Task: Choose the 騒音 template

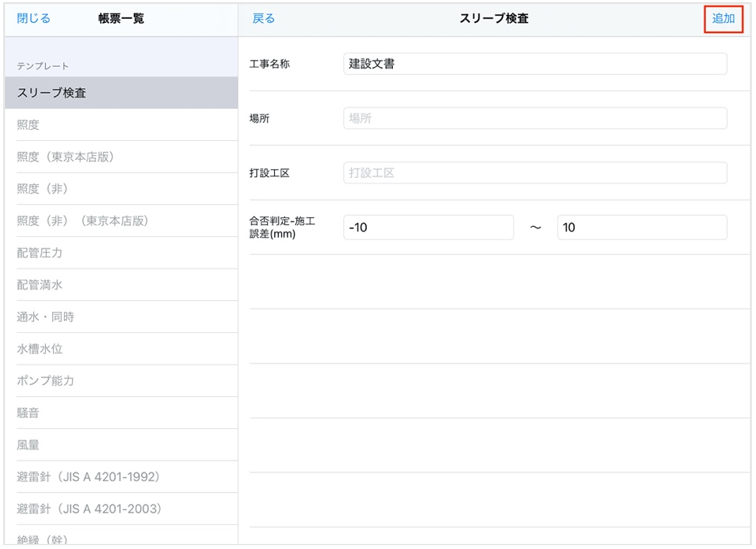Action: tap(120, 413)
